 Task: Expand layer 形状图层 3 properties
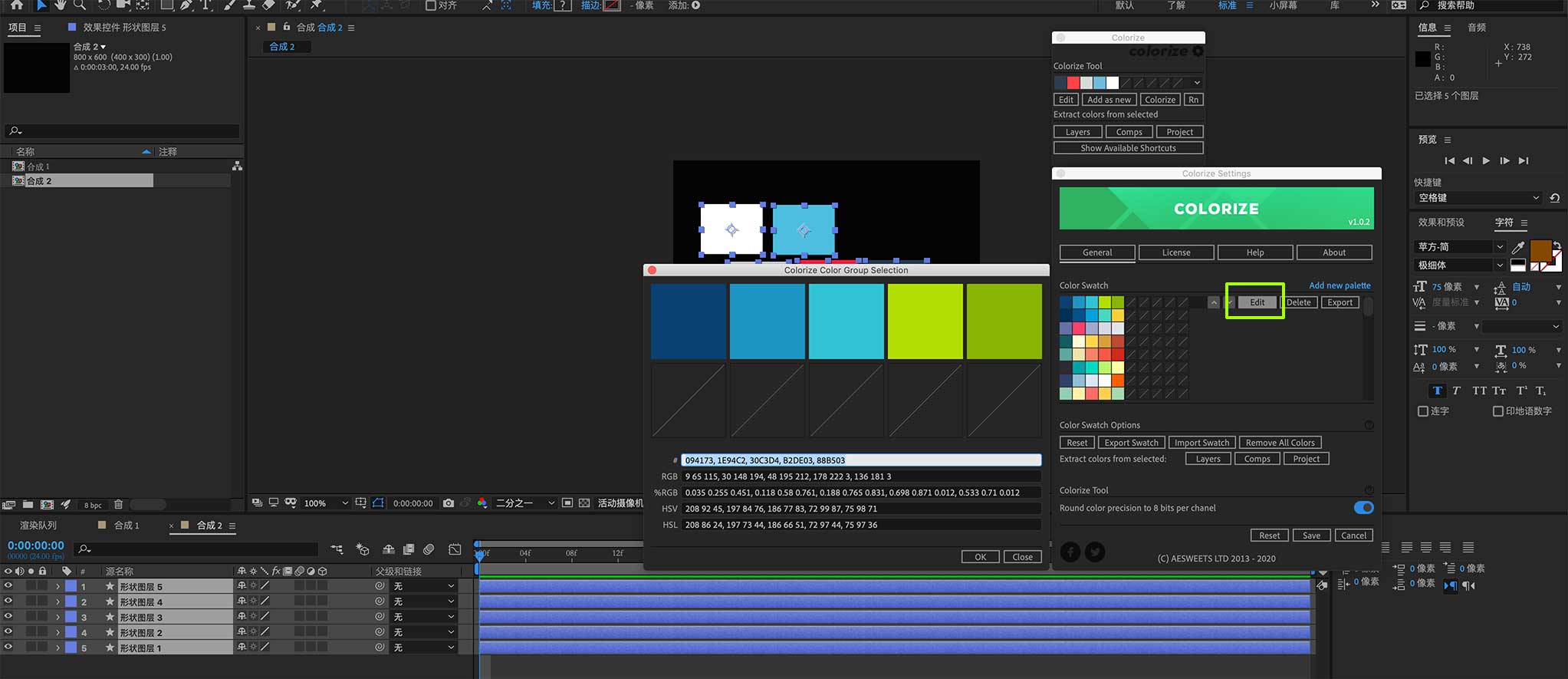[x=58, y=617]
